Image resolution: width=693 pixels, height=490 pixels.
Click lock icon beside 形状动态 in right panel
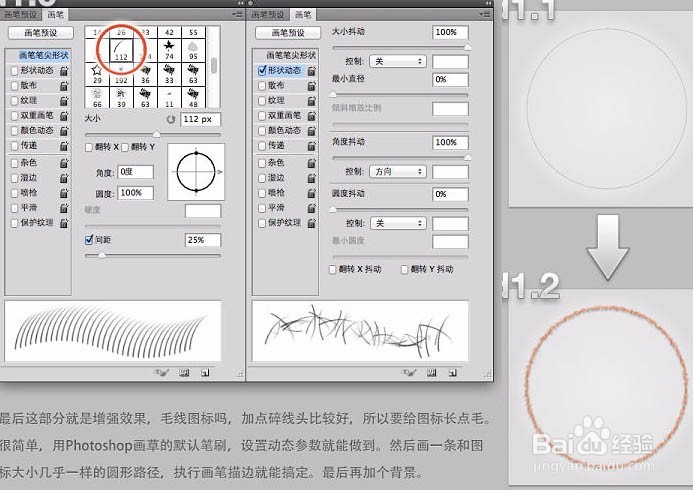[x=312, y=71]
